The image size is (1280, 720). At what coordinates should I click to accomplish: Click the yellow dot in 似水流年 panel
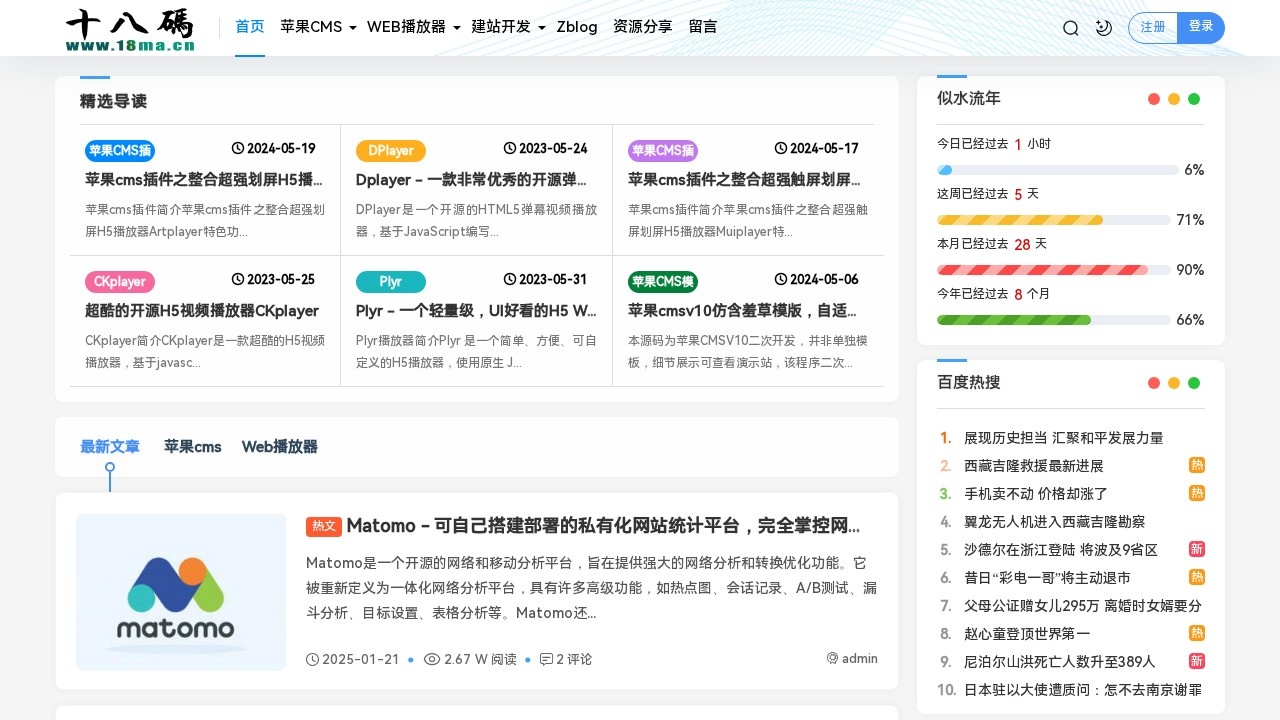click(1174, 99)
